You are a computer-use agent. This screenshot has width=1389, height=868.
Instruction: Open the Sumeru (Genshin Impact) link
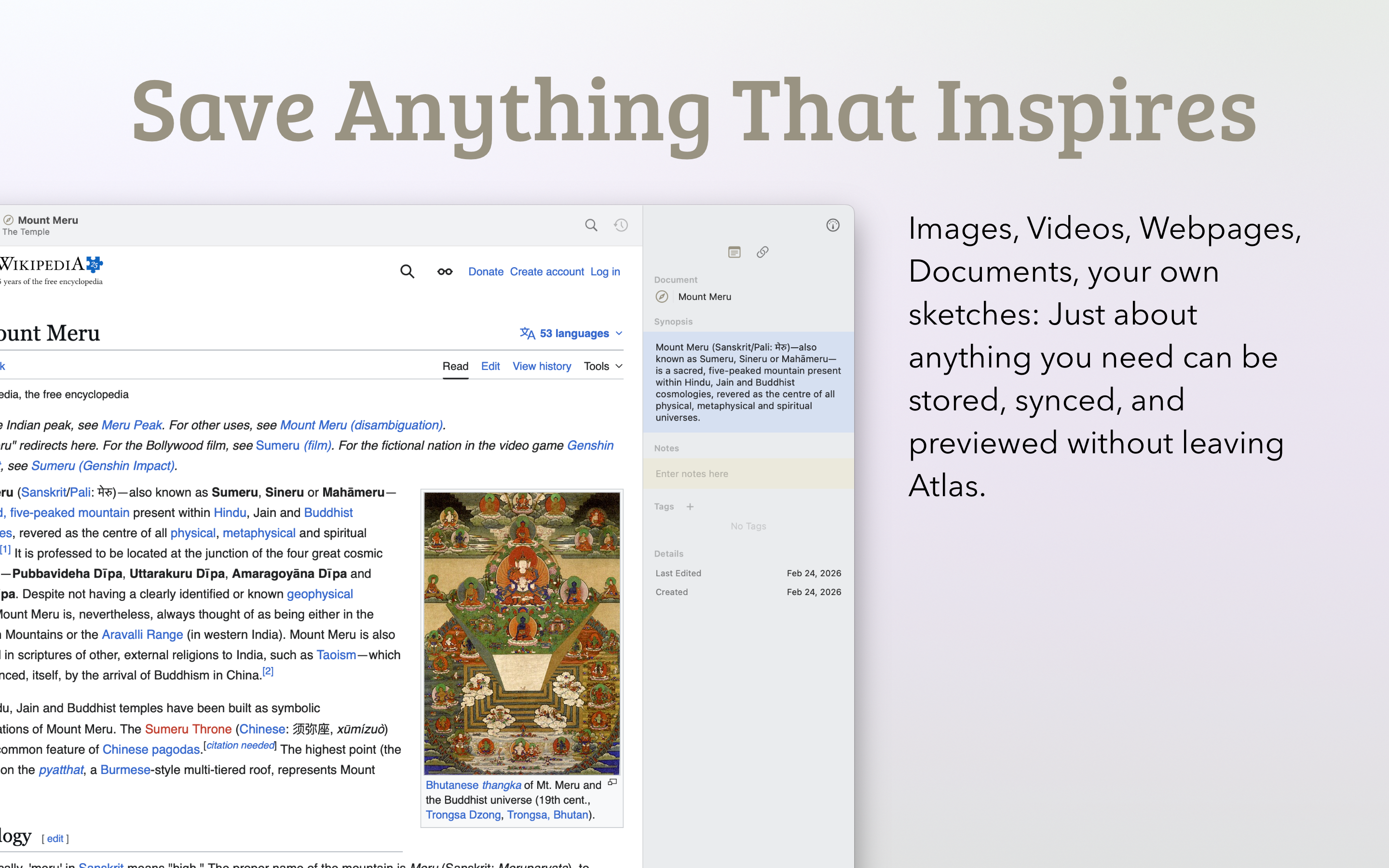pos(103,466)
